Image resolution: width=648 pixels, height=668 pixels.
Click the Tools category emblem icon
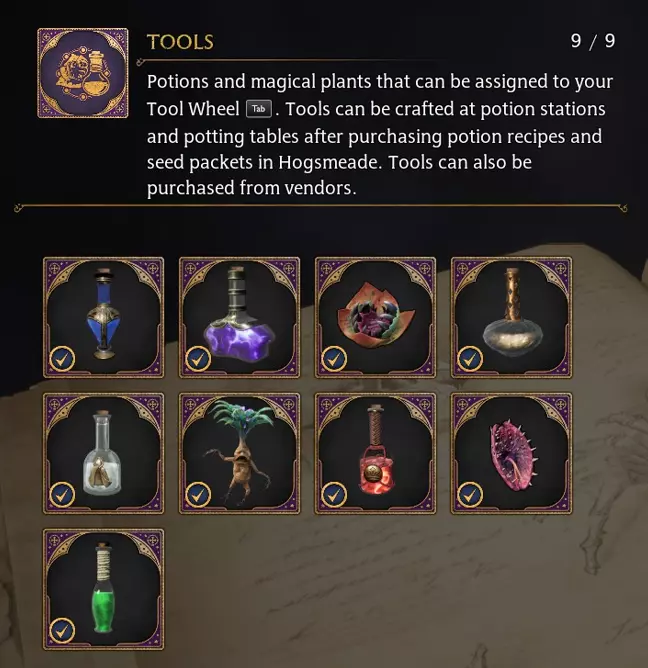(83, 73)
